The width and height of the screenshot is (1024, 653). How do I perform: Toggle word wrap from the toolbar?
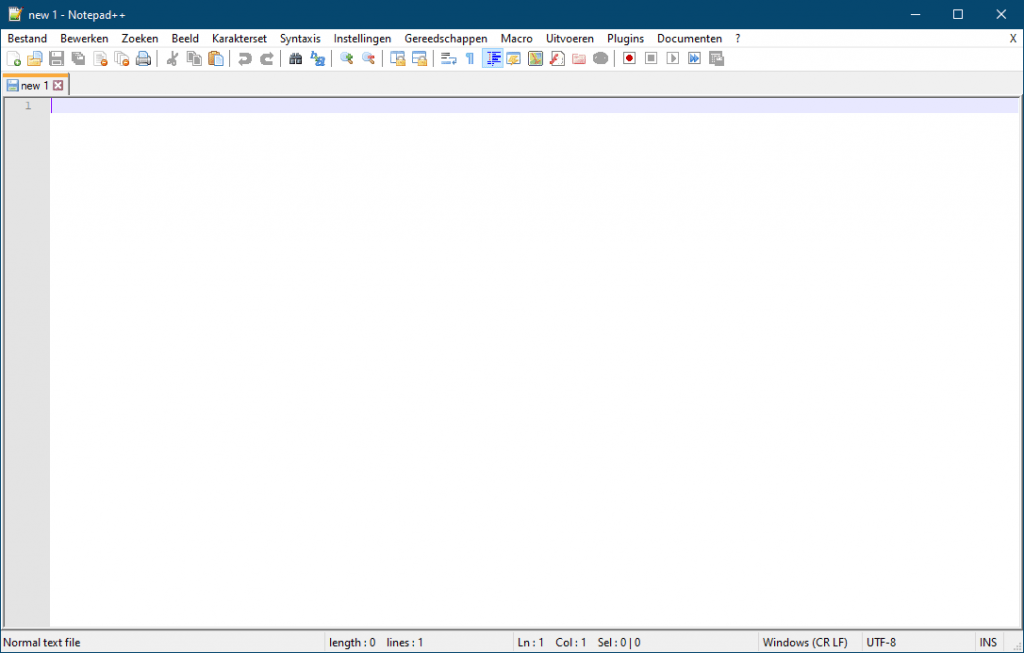tap(446, 58)
